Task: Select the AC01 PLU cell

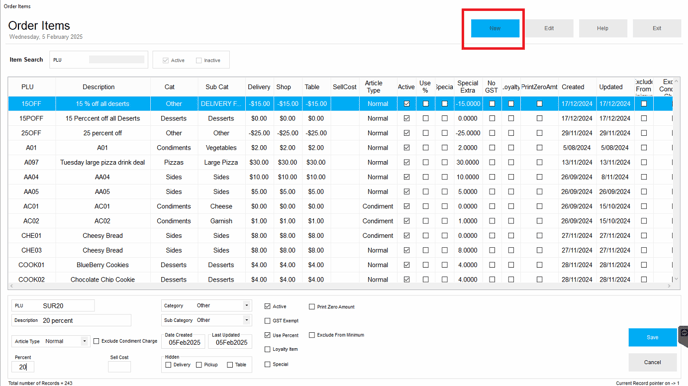Action: point(31,206)
